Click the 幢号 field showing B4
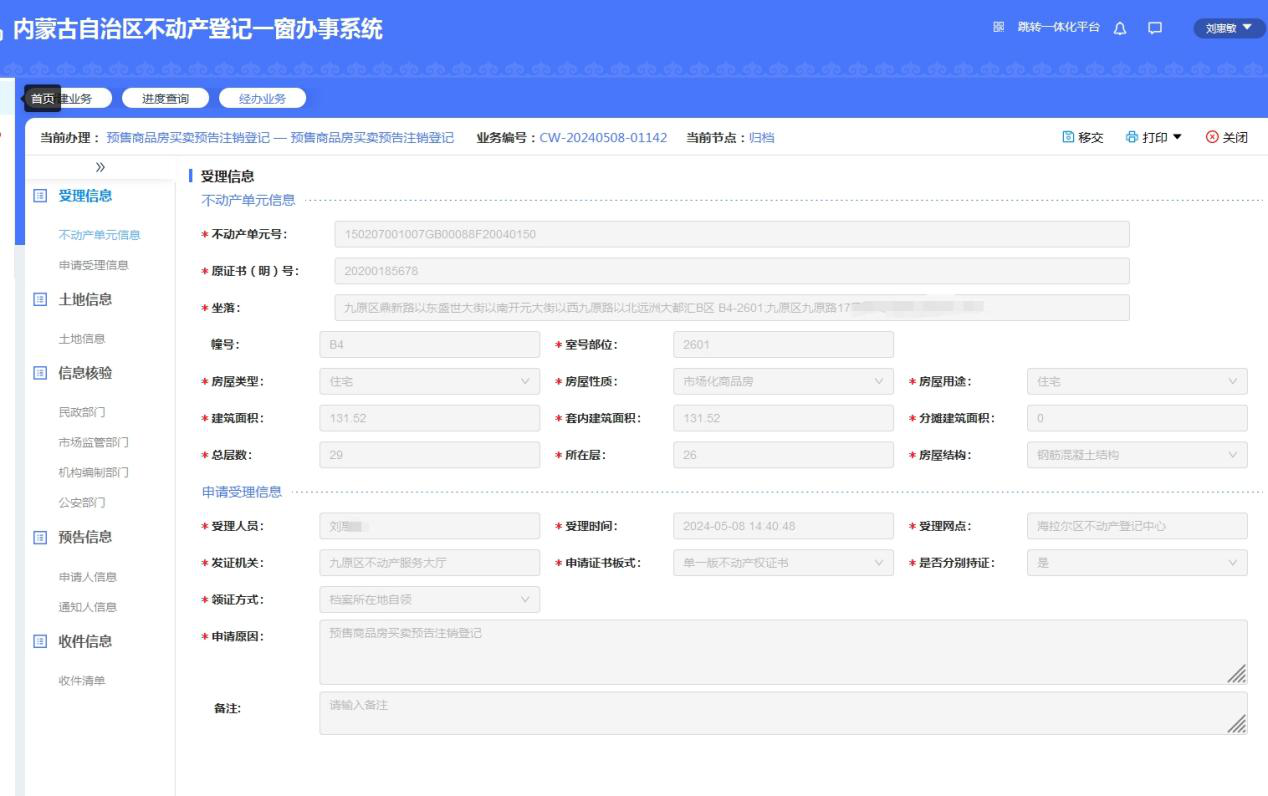Screen dimensions: 1268x796 pyautogui.click(x=429, y=345)
